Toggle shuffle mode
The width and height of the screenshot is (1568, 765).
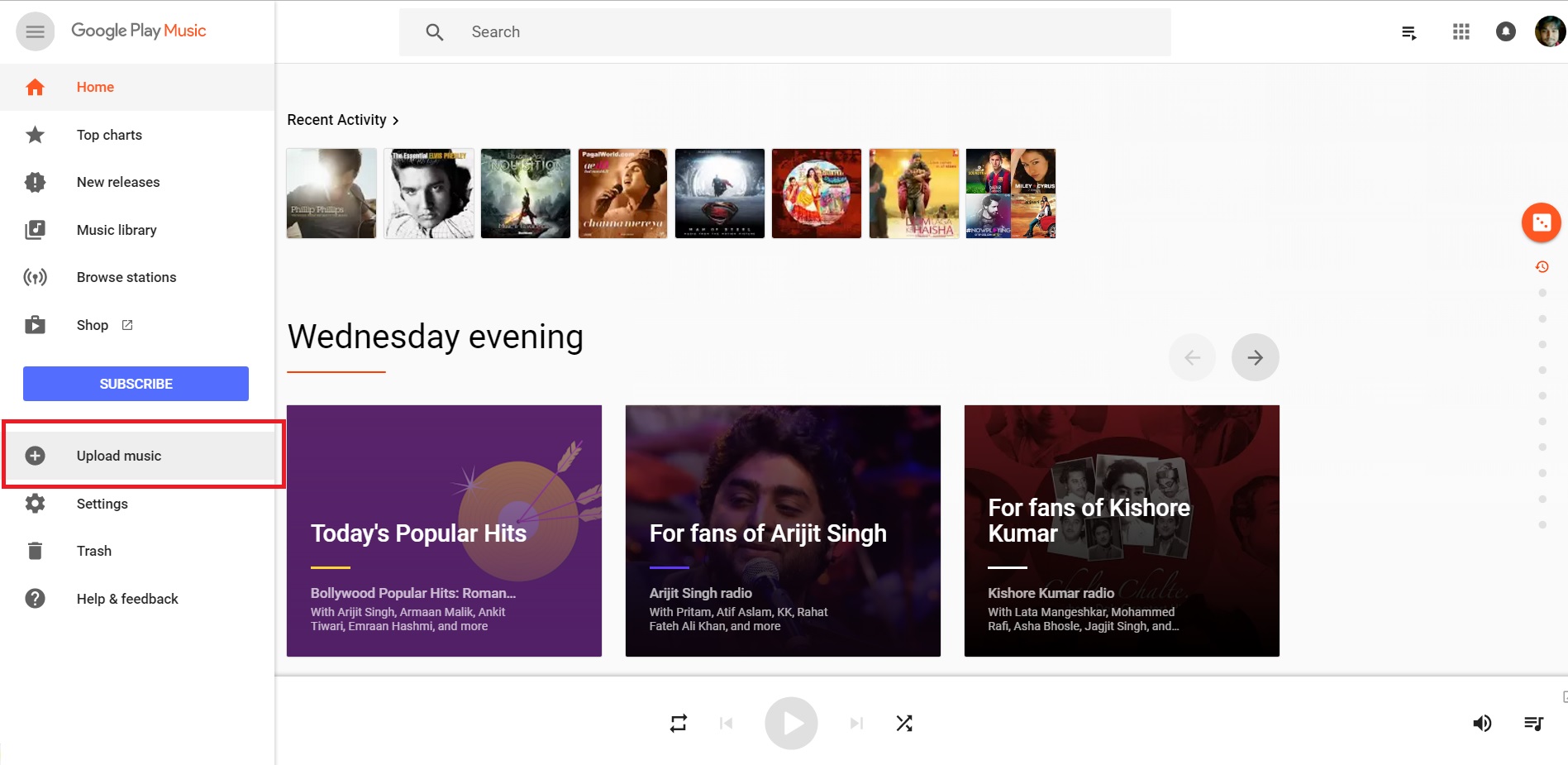(904, 724)
